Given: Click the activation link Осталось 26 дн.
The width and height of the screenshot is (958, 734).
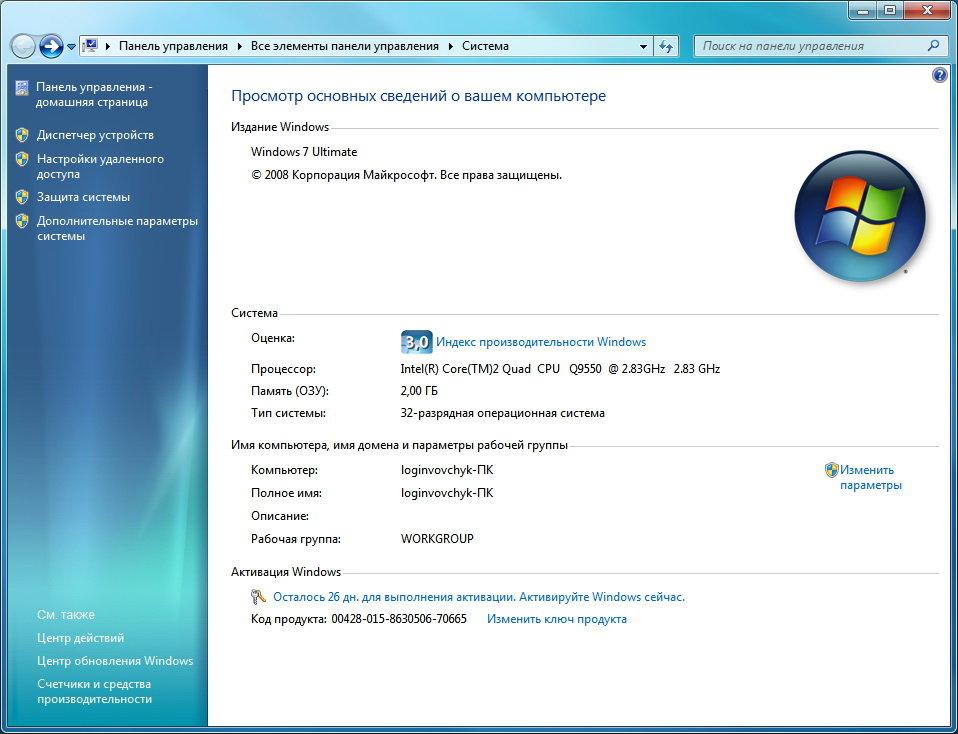Looking at the screenshot, I should (x=479, y=597).
